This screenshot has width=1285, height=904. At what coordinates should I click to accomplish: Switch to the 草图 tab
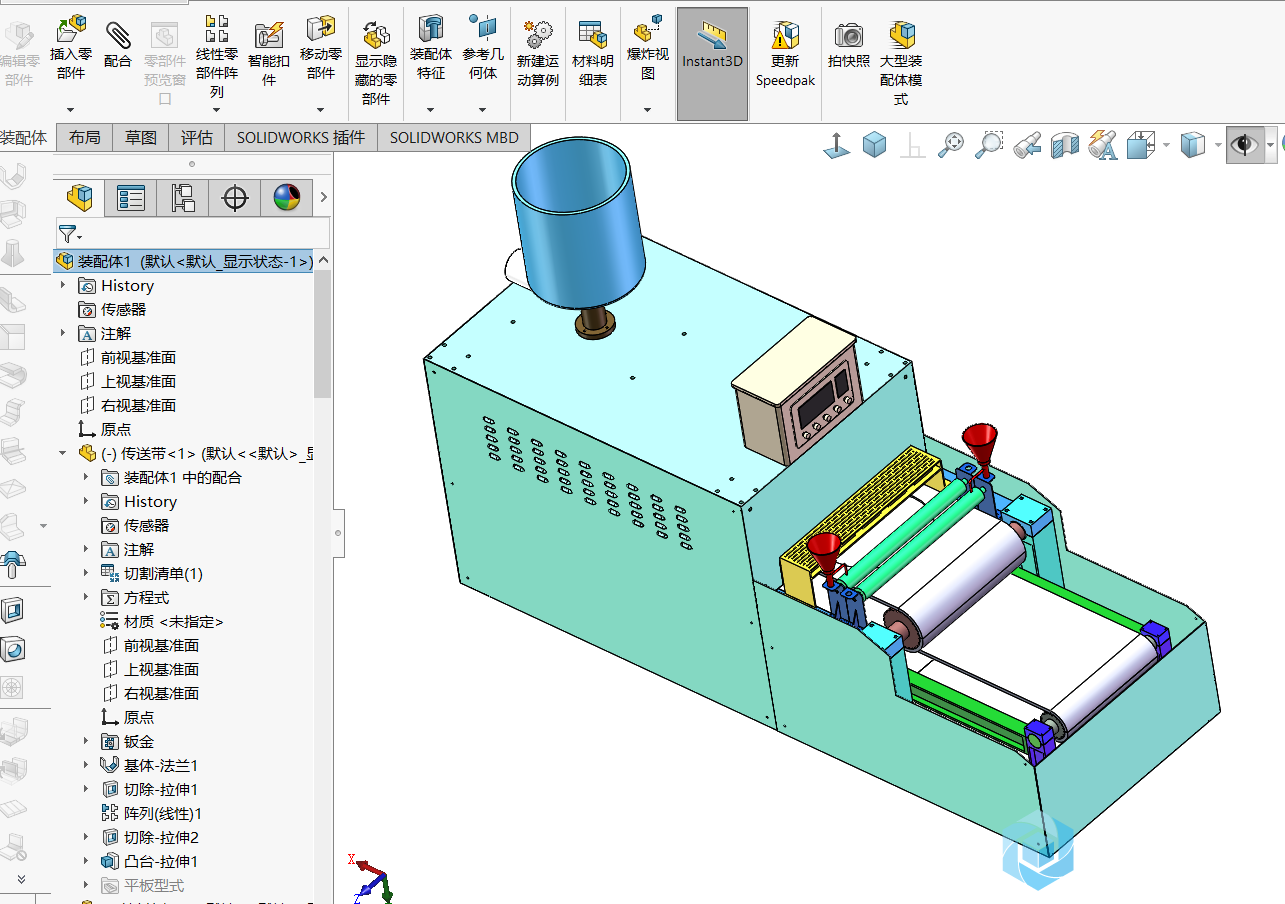[141, 138]
